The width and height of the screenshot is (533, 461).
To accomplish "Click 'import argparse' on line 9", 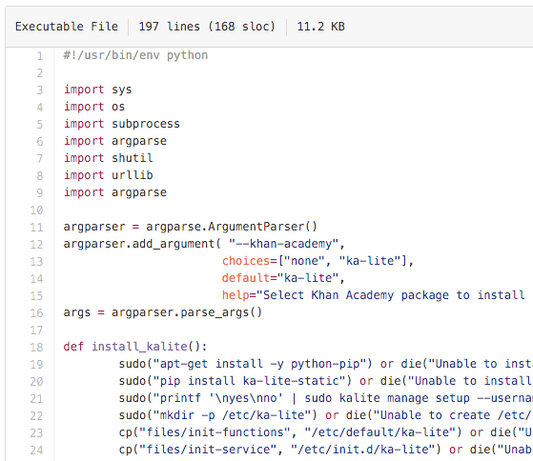I will point(115,192).
